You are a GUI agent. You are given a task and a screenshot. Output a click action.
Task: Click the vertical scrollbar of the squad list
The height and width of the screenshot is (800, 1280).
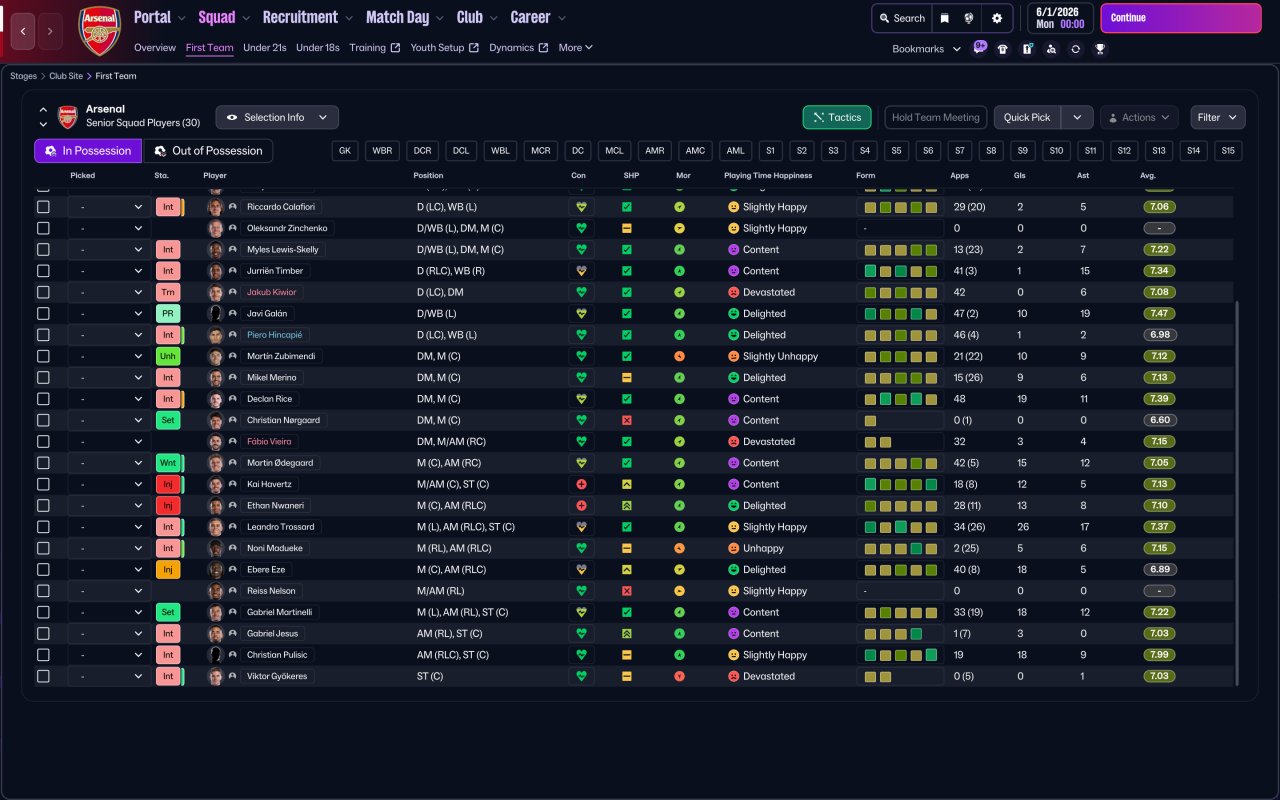click(x=1237, y=494)
